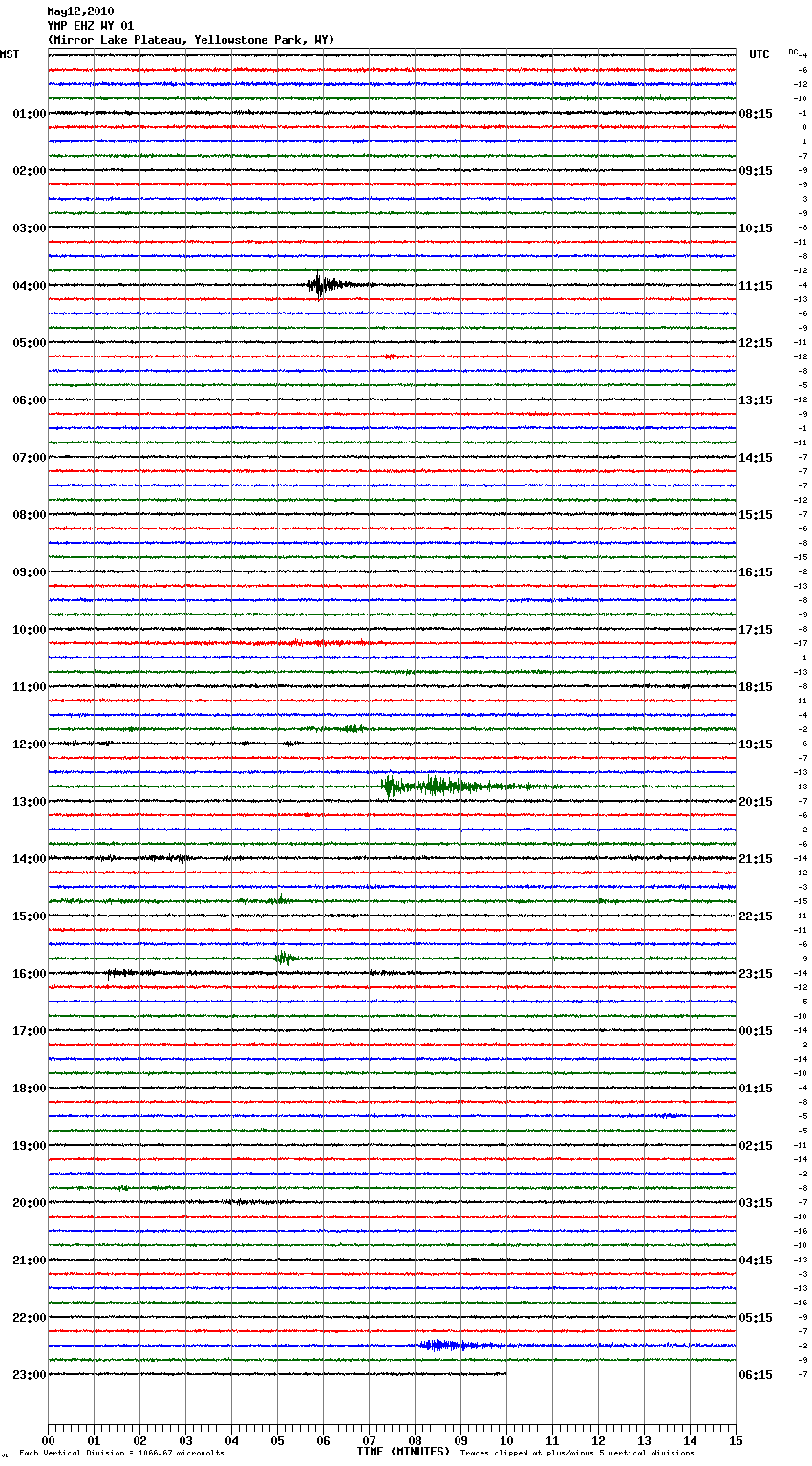The width and height of the screenshot is (812, 1466).
Task: Select the 22:00 MST time label
Action: 29,1318
